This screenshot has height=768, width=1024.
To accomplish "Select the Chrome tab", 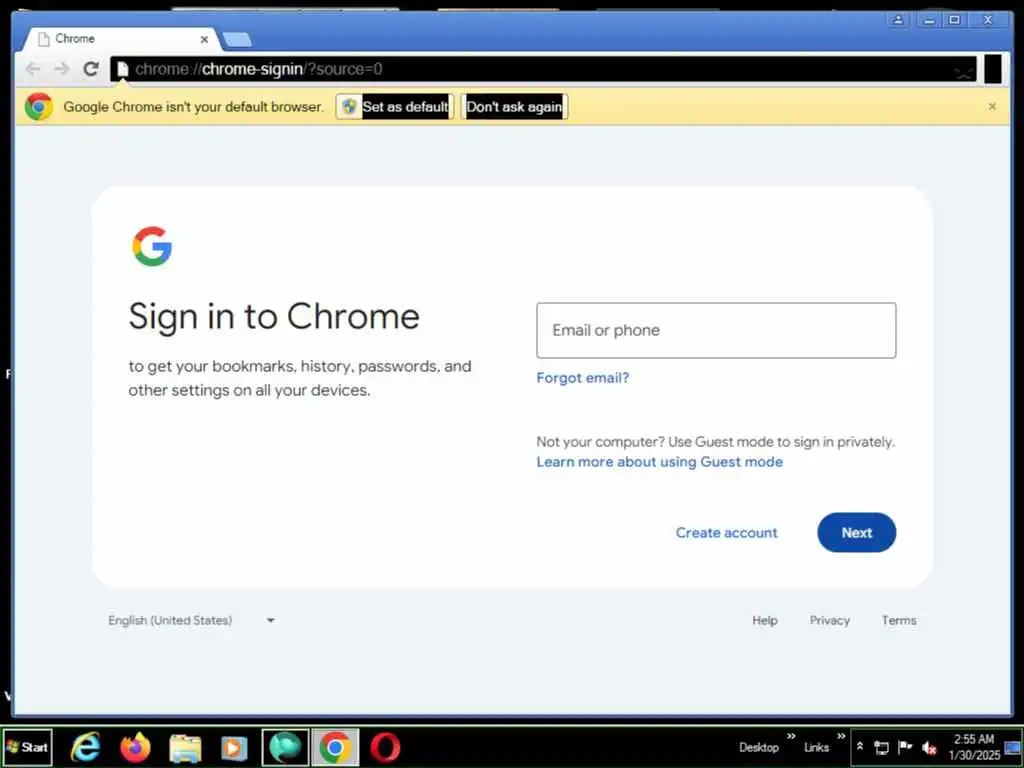I will point(121,39).
